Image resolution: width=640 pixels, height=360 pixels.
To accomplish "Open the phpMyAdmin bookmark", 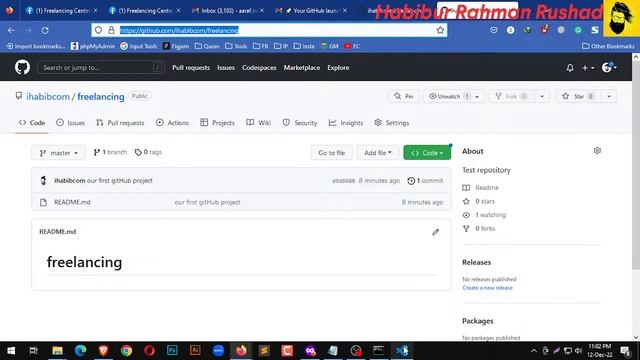I will coord(93,46).
